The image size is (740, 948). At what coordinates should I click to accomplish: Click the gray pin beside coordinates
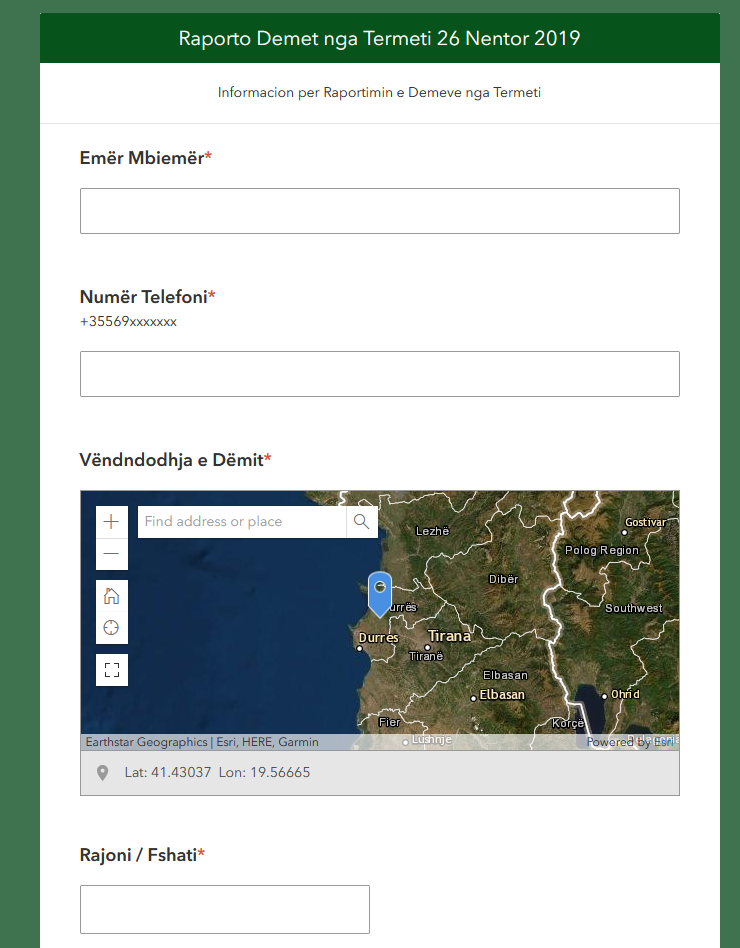click(102, 773)
